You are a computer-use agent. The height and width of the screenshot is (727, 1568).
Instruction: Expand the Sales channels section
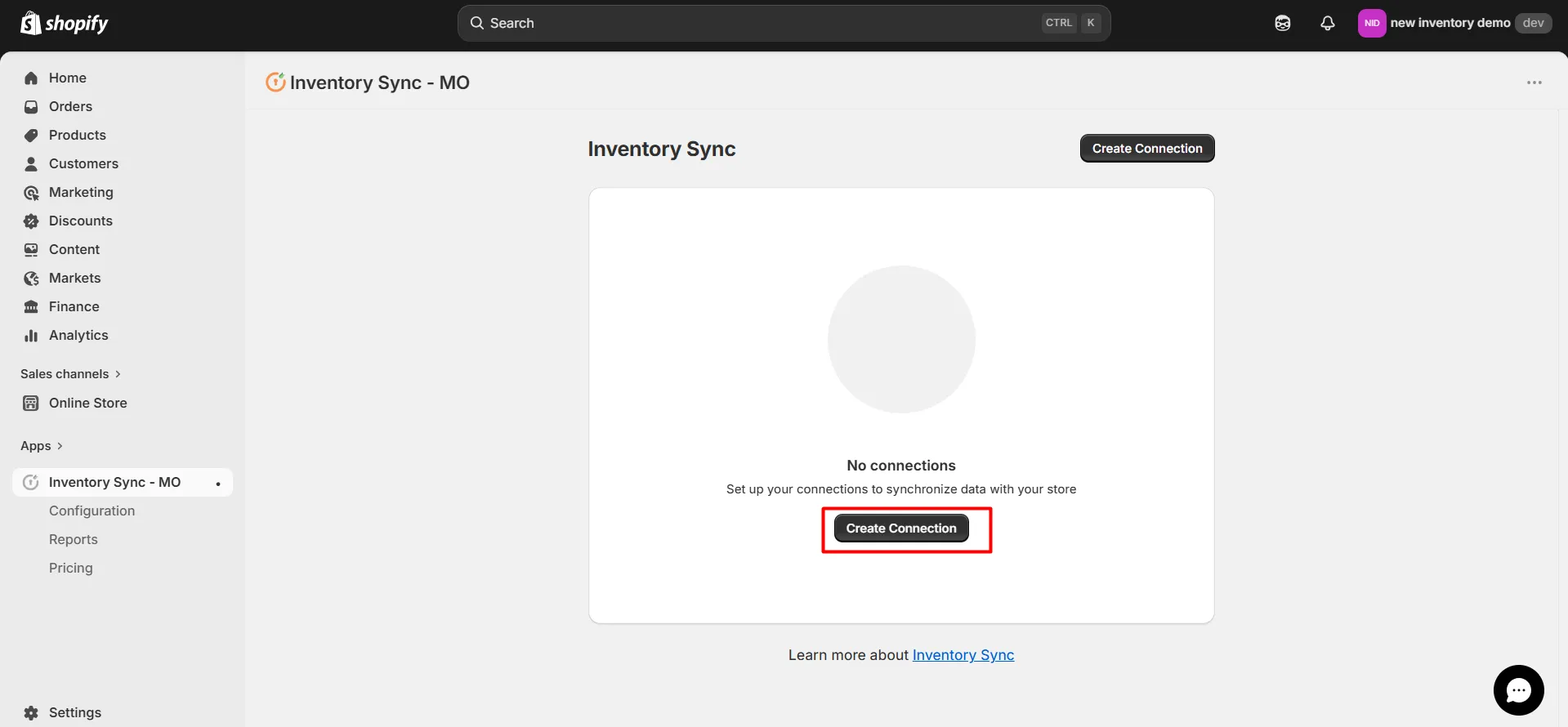71,374
